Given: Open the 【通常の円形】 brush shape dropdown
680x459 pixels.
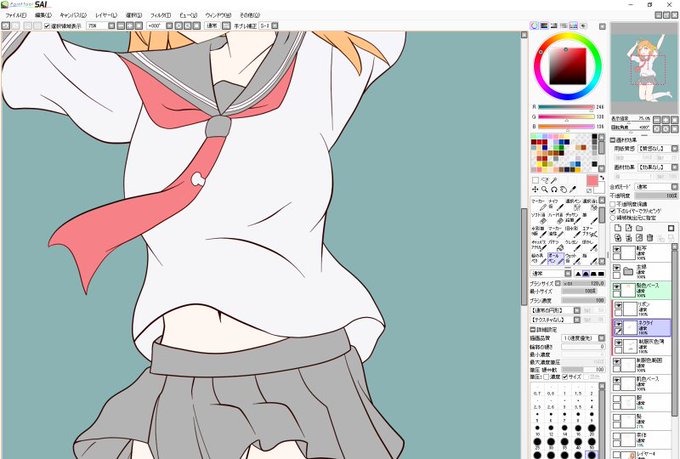Looking at the screenshot, I should pyautogui.click(x=577, y=311).
